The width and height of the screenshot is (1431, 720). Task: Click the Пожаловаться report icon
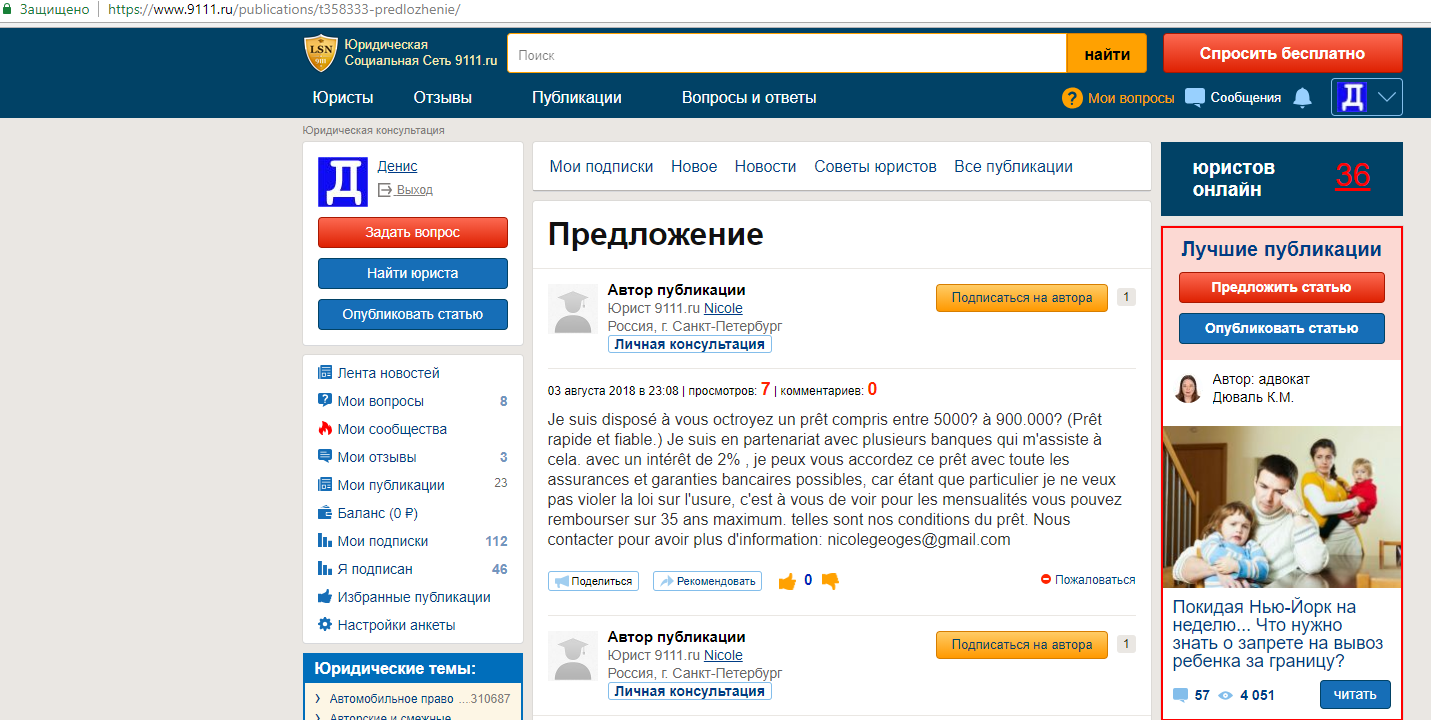[1046, 580]
